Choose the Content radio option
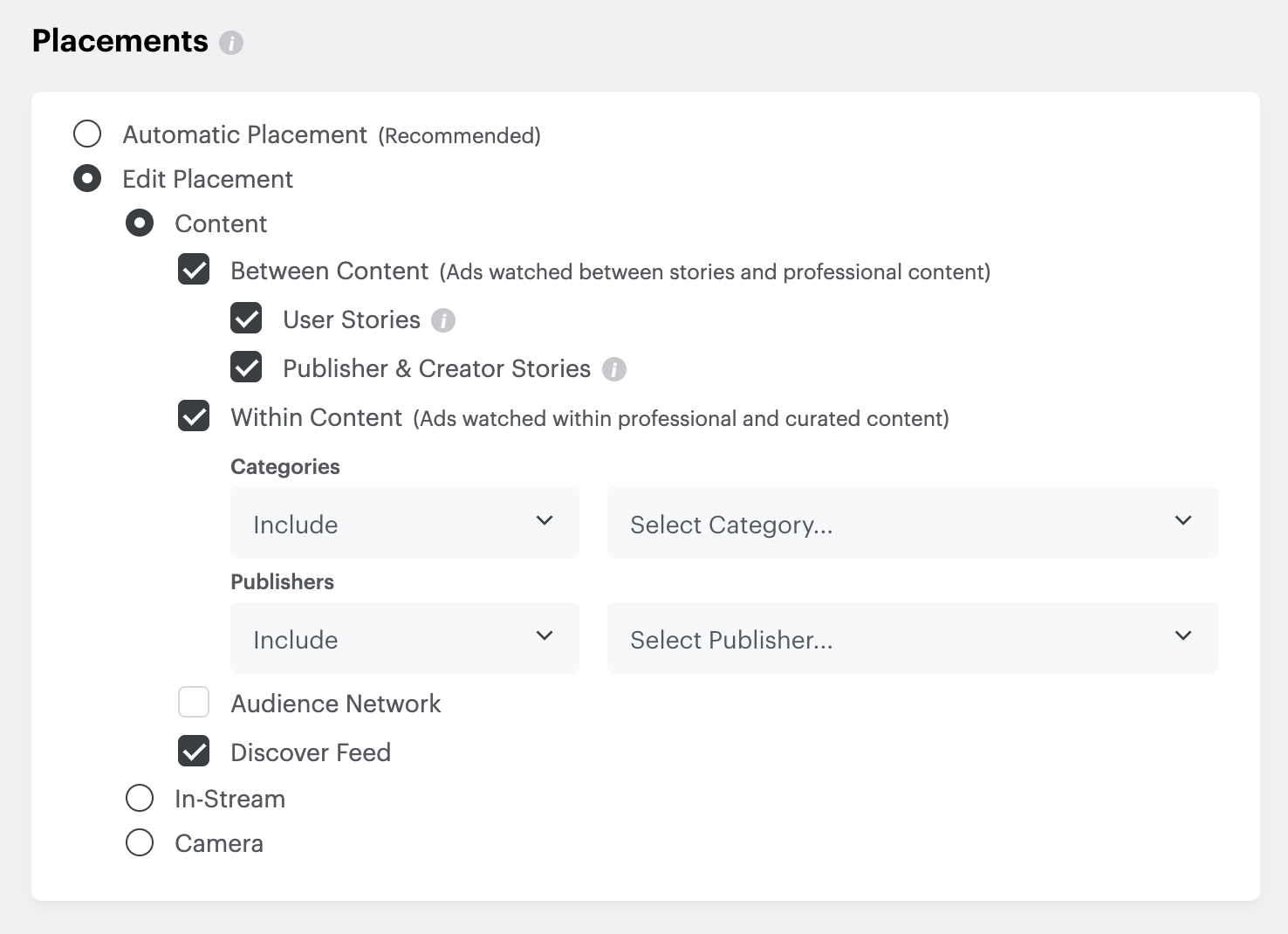This screenshot has width=1288, height=934. tap(140, 223)
